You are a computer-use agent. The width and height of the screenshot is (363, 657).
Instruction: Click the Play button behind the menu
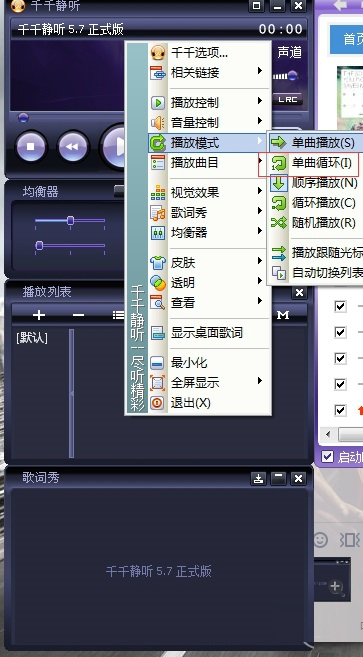click(113, 146)
